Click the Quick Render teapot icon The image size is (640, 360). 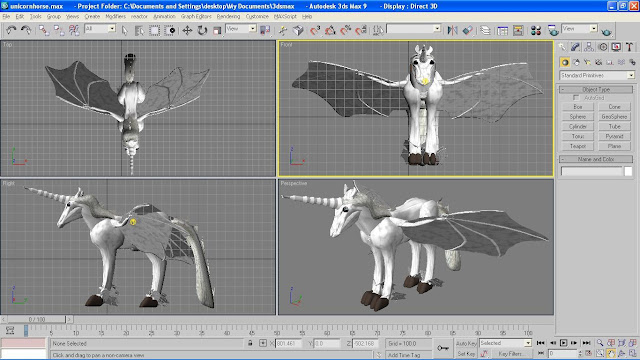coord(607,31)
